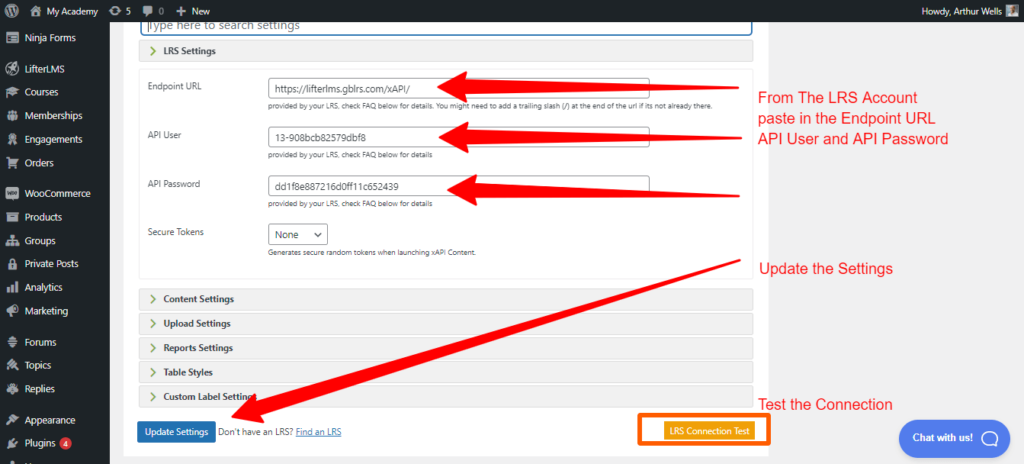The height and width of the screenshot is (464, 1024).
Task: Click the Ninja Forms sidebar icon
Action: pos(12,38)
